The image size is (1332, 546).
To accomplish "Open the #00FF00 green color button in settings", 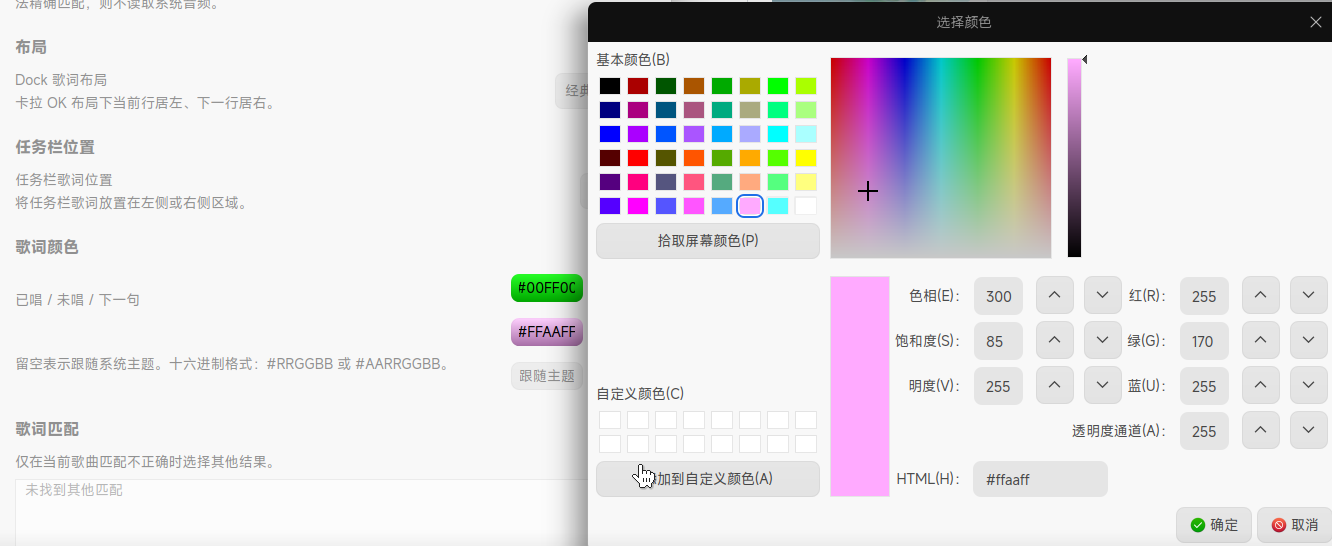I will [547, 288].
